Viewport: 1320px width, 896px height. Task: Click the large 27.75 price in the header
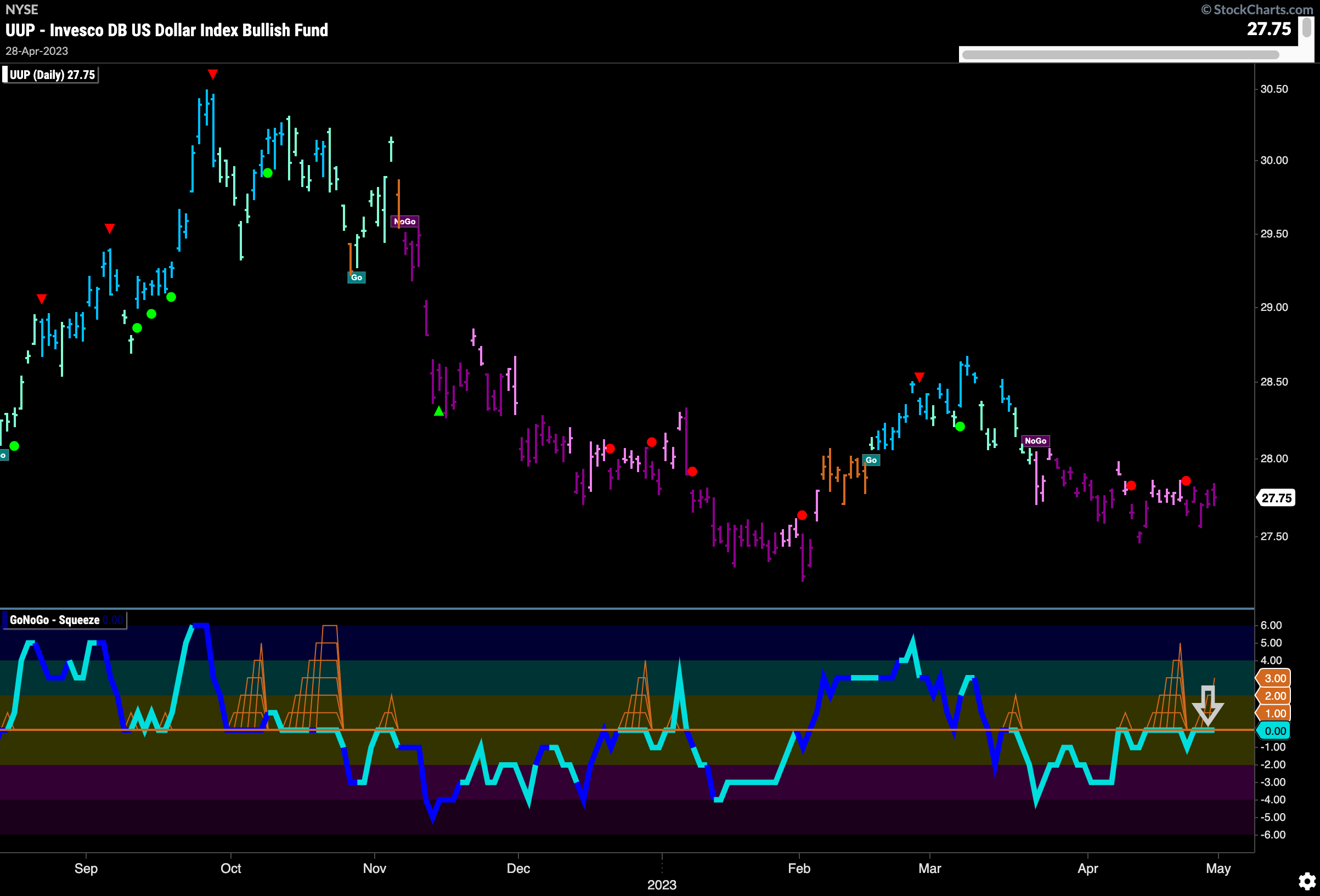[1269, 29]
